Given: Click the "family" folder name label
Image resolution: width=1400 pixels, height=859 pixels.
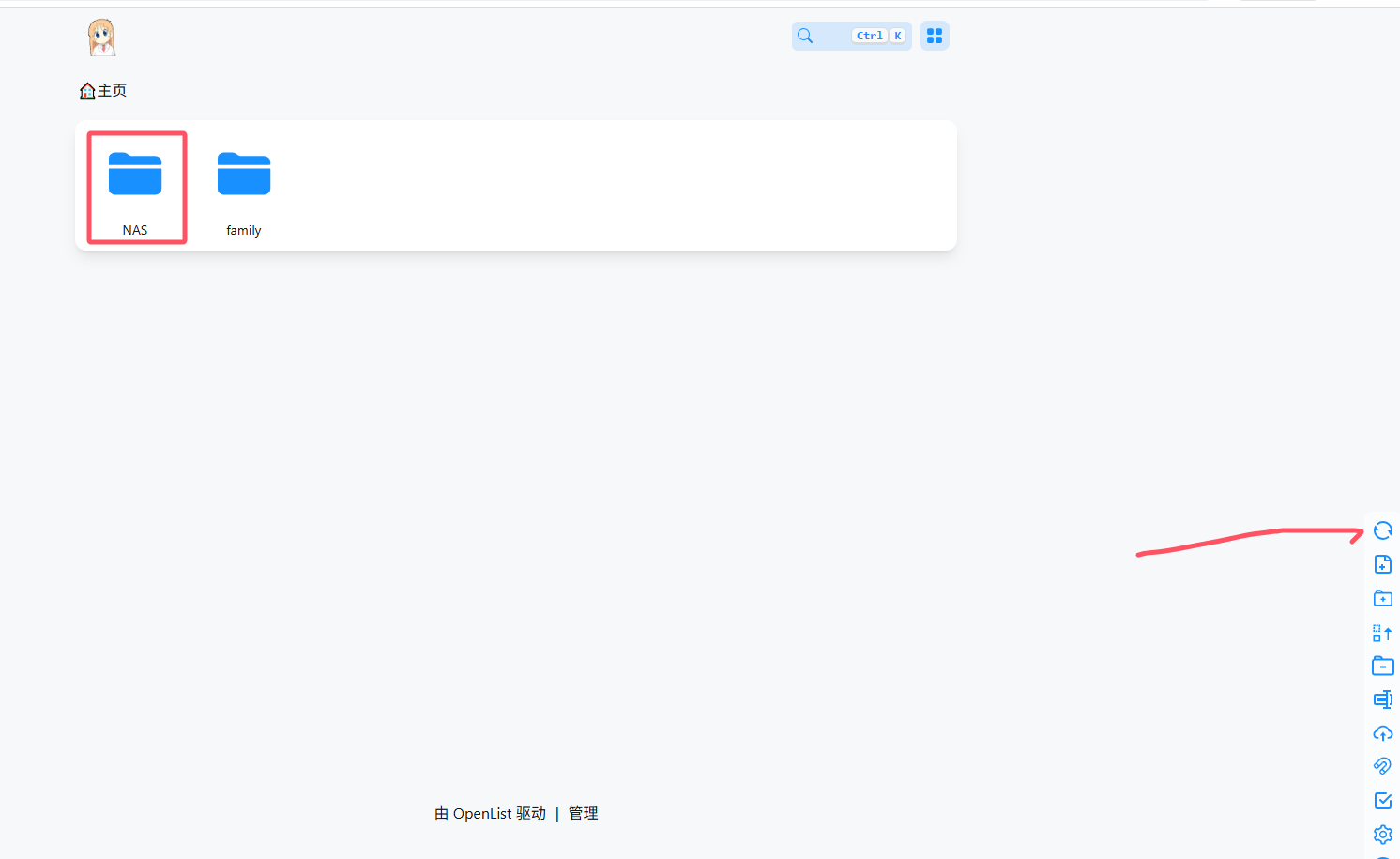Looking at the screenshot, I should (244, 231).
